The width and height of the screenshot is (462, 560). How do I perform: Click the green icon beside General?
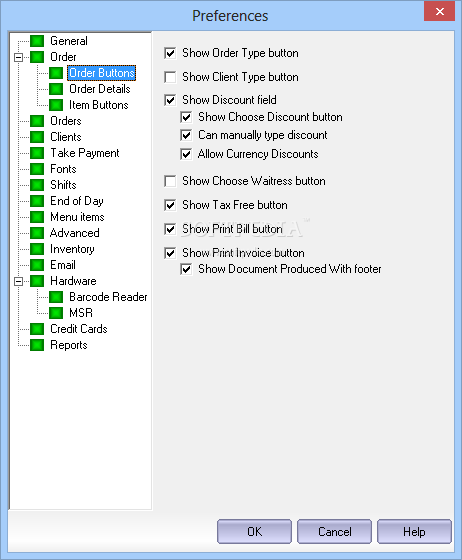click(37, 41)
